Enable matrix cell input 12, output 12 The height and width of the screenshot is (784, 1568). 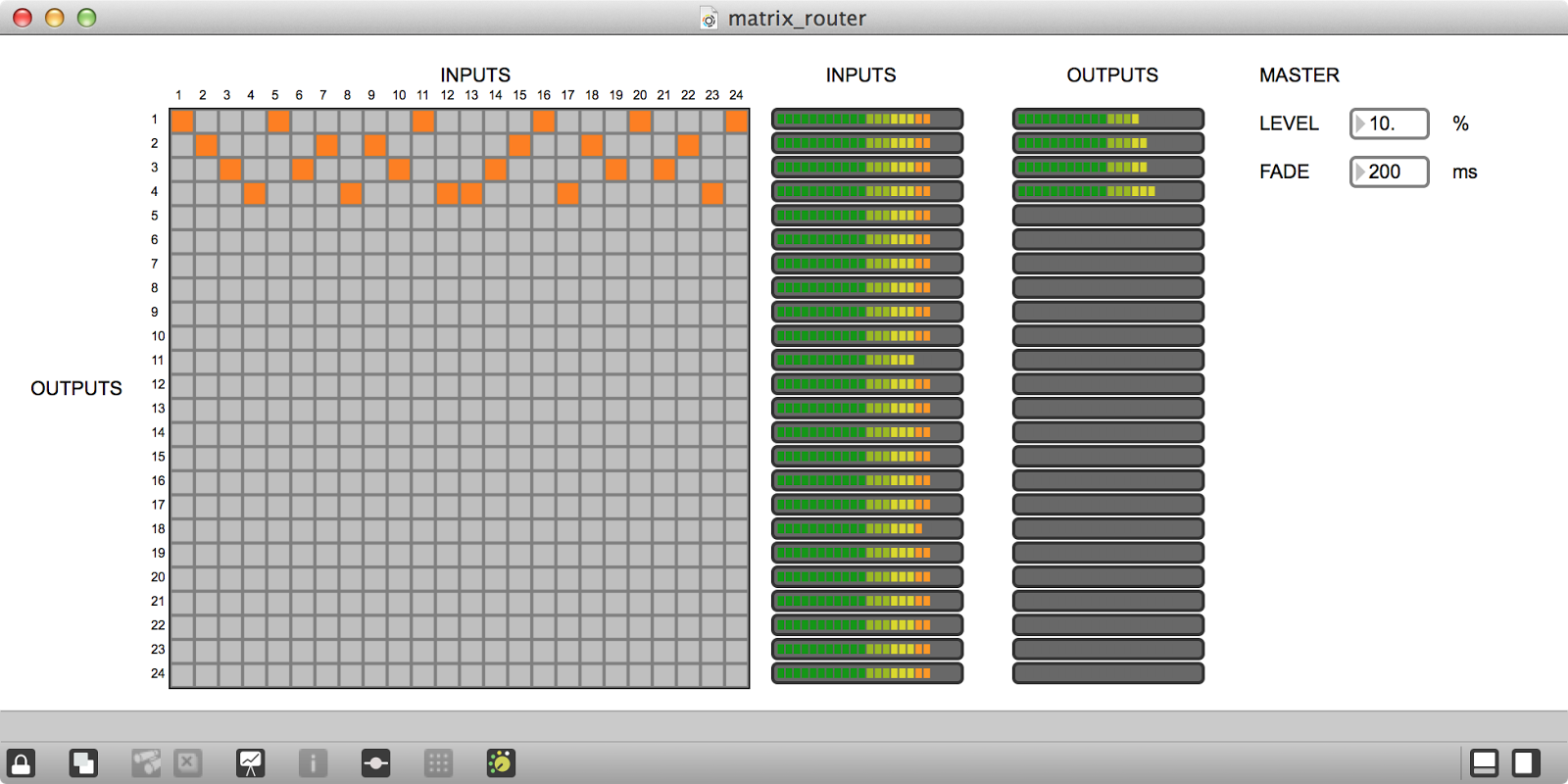coord(447,386)
